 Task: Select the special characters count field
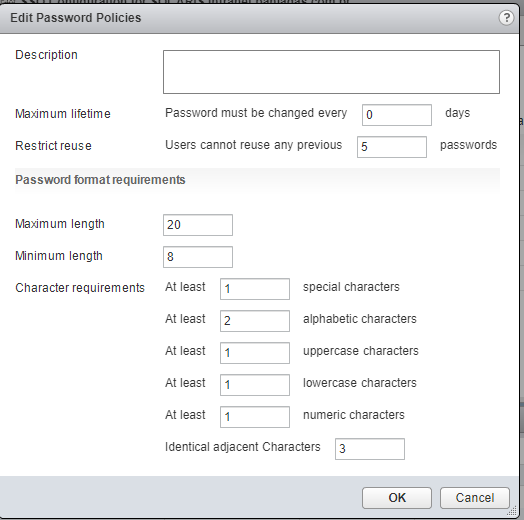click(x=255, y=289)
